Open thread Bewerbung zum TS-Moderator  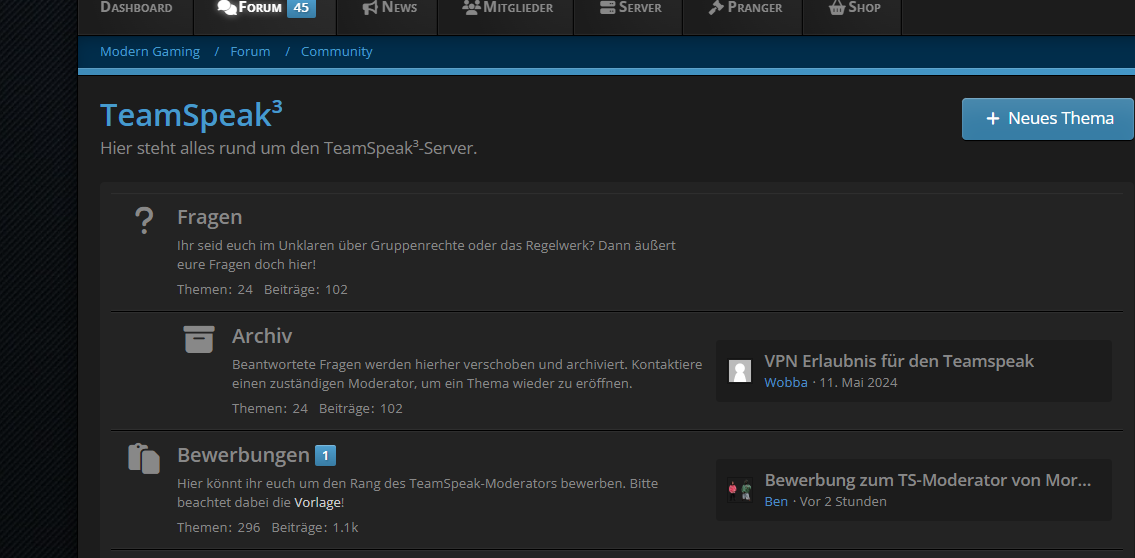[x=927, y=480]
